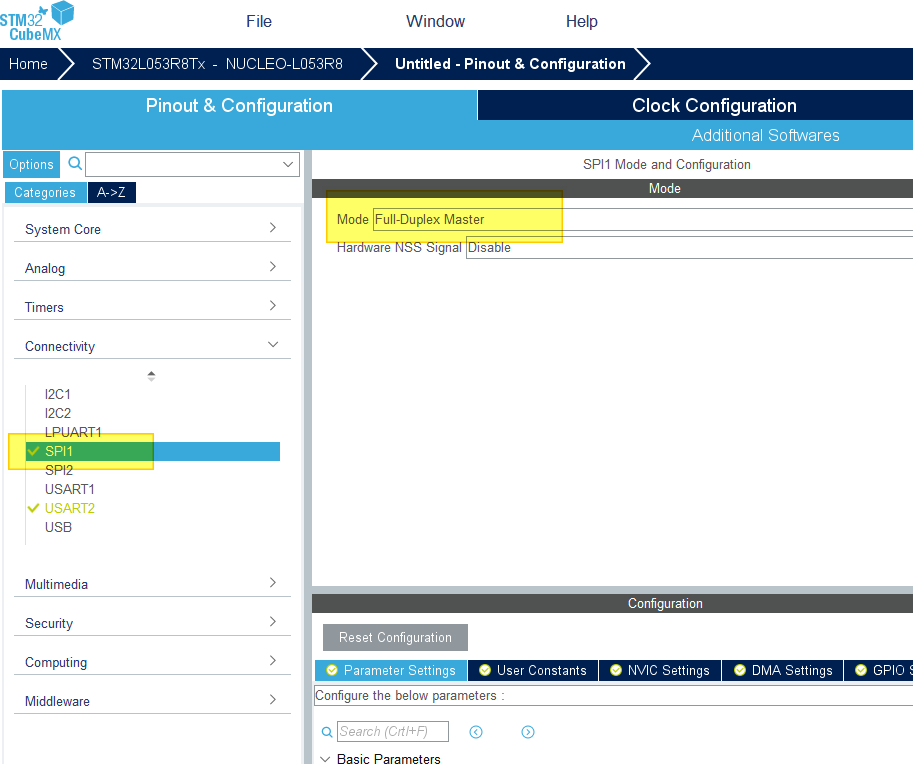The image size is (913, 764).
Task: Open the Window menu
Action: [x=436, y=22]
